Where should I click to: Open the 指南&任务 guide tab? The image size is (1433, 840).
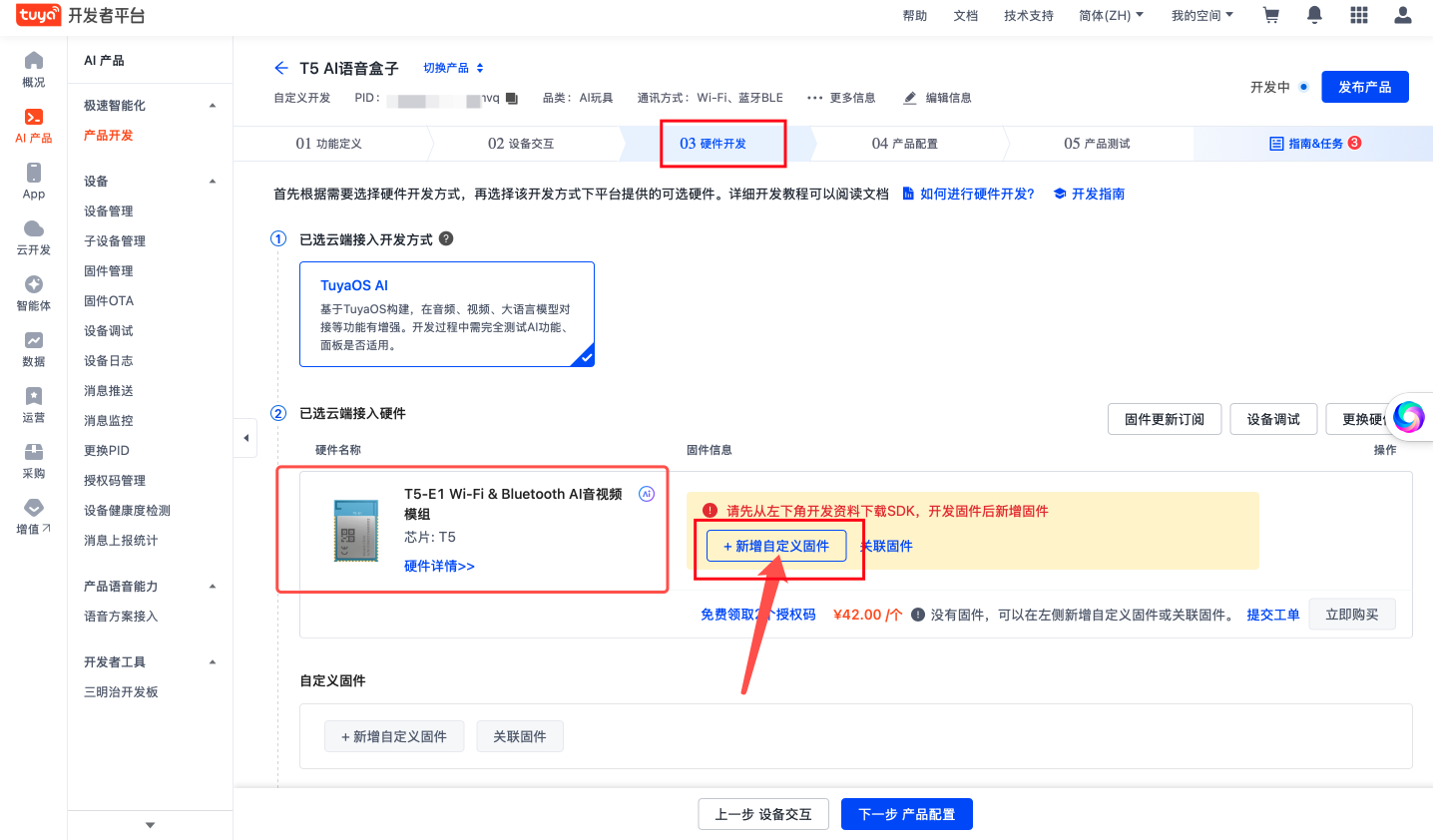coord(1314,144)
